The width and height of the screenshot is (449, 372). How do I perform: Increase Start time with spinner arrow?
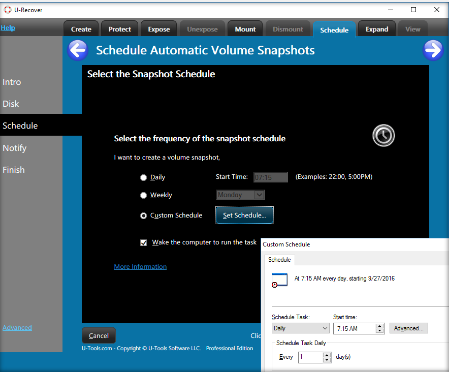pos(380,326)
